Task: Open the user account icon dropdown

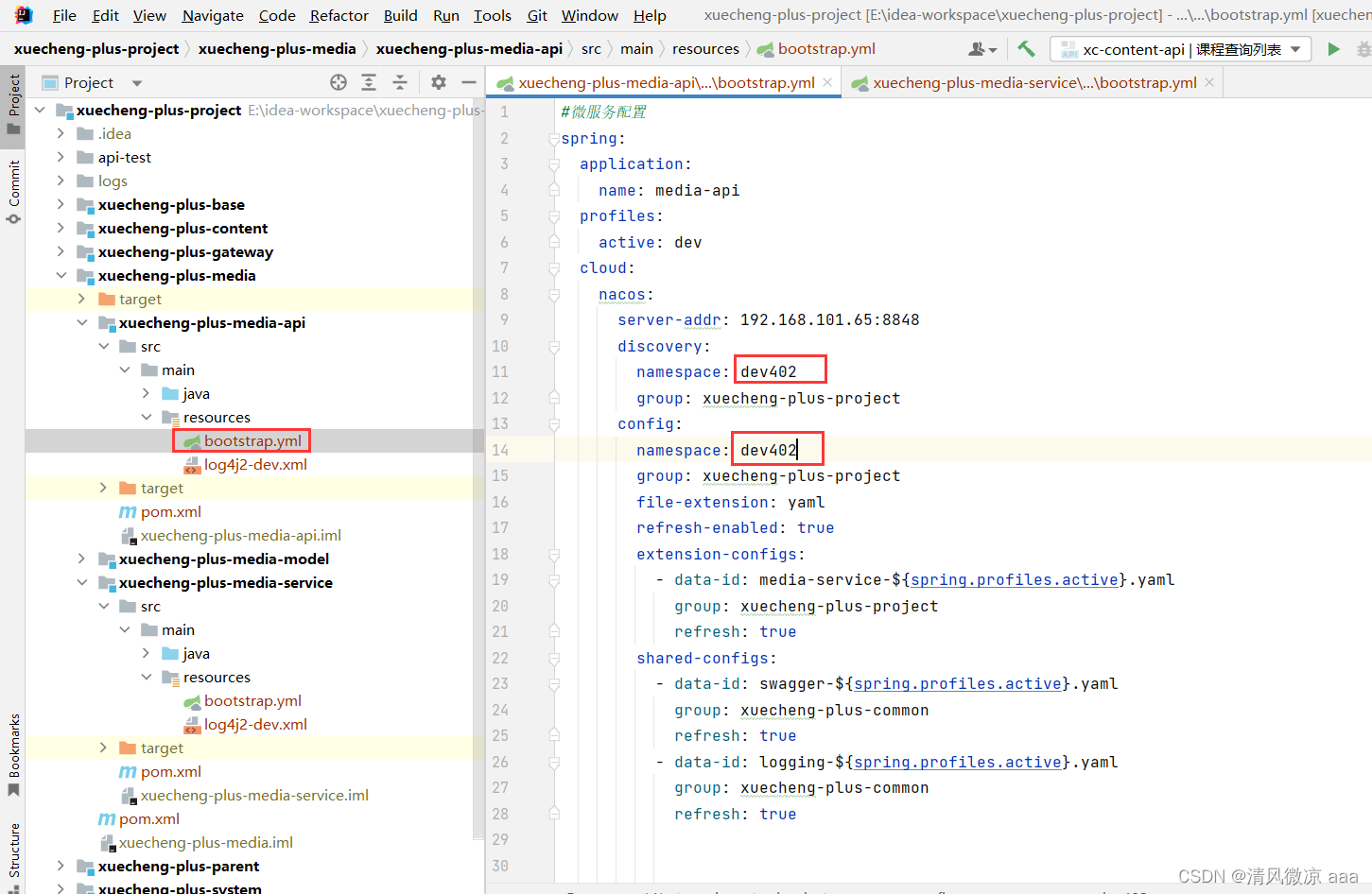Action: pyautogui.click(x=982, y=49)
